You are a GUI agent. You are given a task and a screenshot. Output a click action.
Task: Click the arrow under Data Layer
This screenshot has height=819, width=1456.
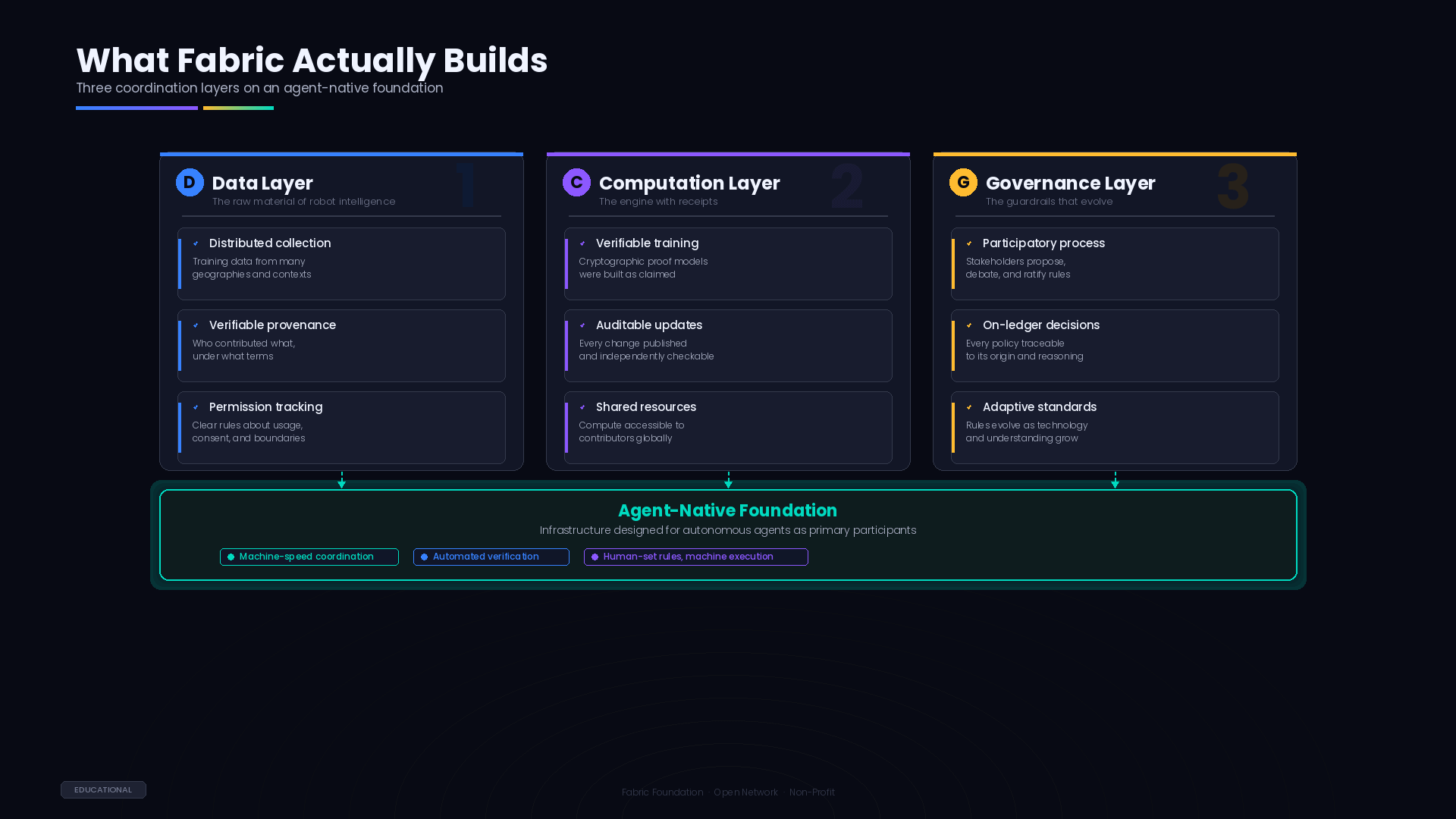(342, 481)
